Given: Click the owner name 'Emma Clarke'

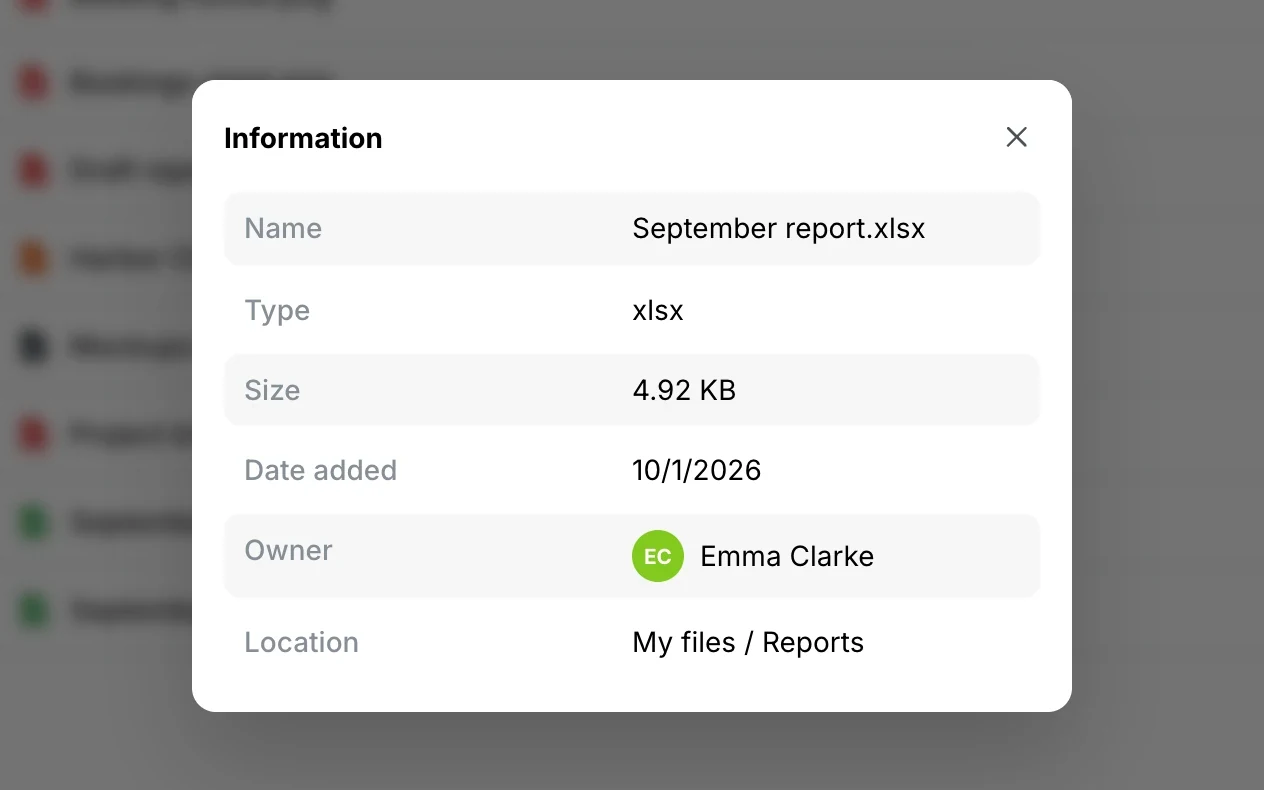Looking at the screenshot, I should pyautogui.click(x=787, y=556).
